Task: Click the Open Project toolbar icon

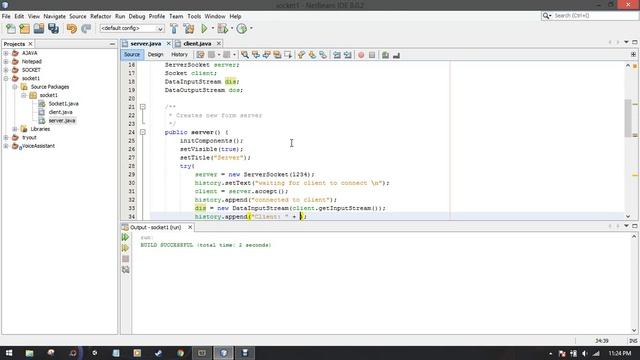Action: [x=39, y=29]
